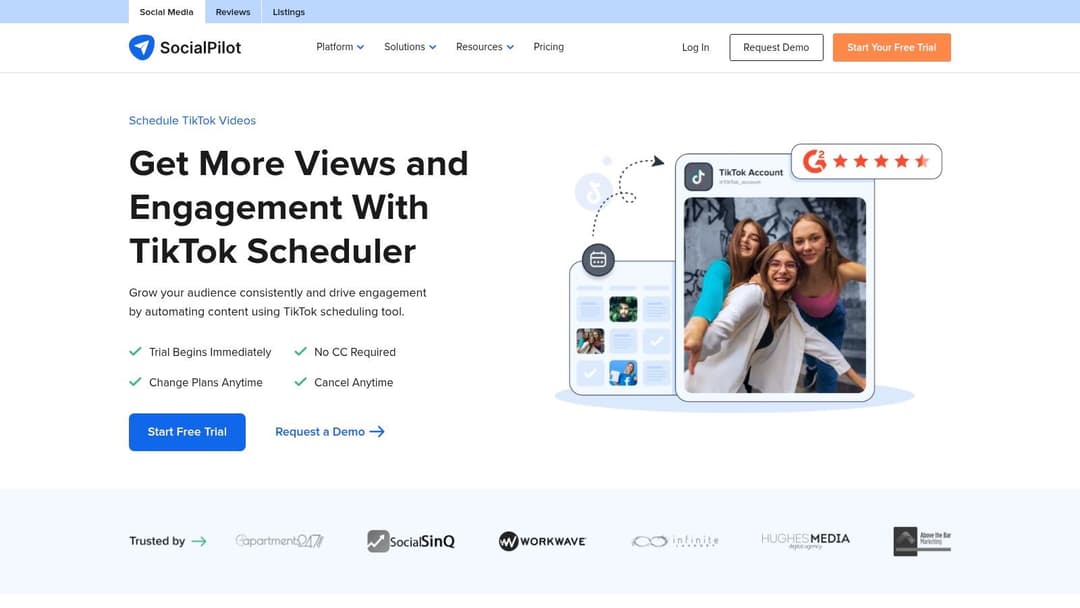Click the bearded man thumbnail in calendar grid

tap(623, 309)
